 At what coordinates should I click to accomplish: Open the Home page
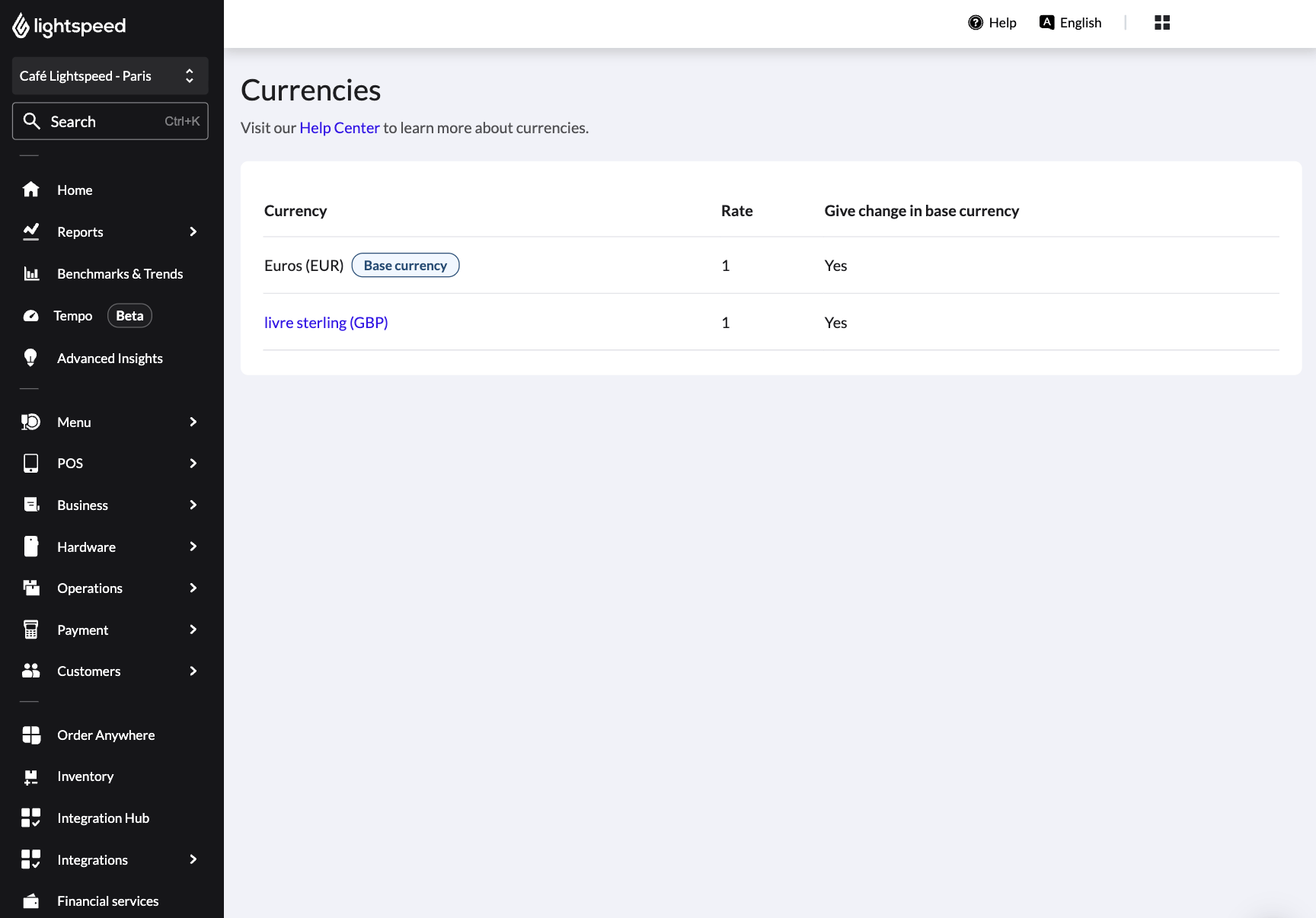point(74,190)
